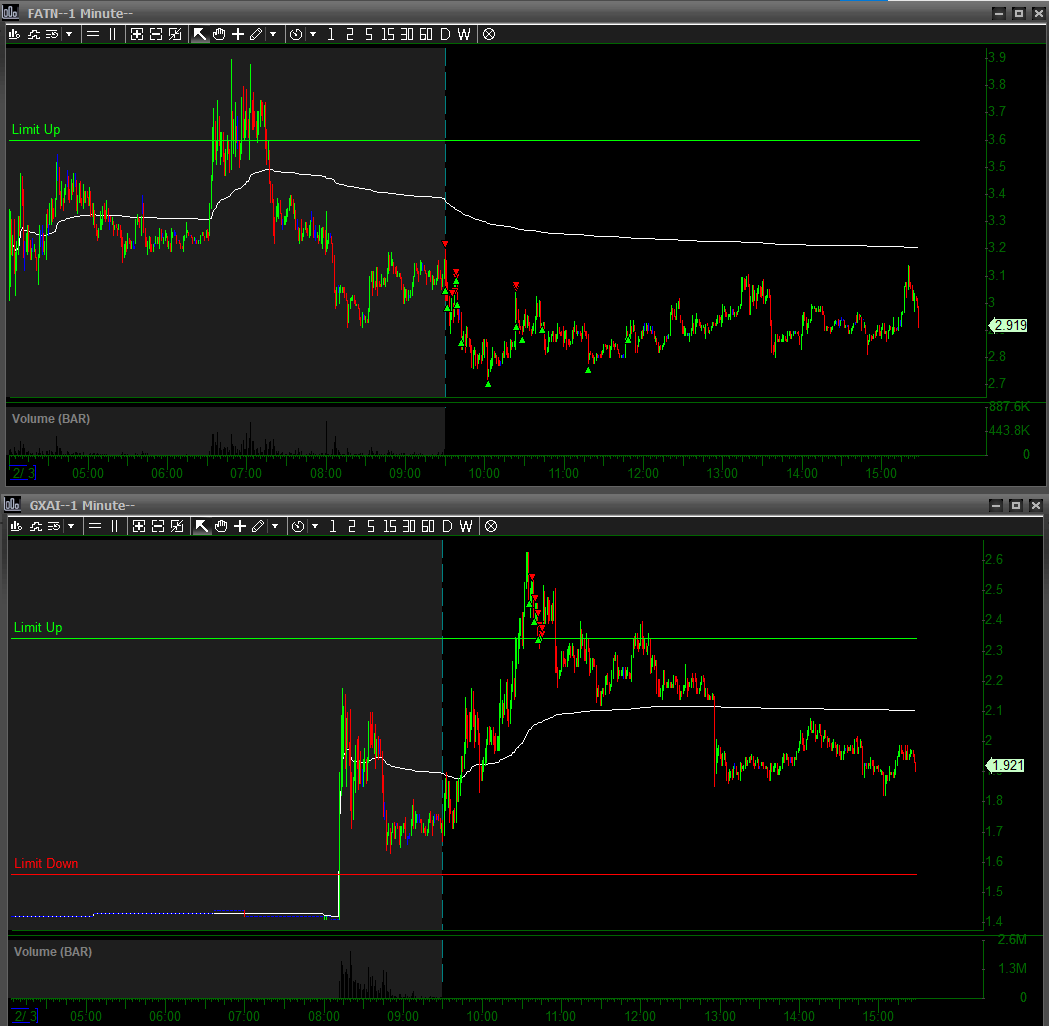
Task: Select arrow pointer tool in GXAI toolbar
Action: tap(201, 526)
